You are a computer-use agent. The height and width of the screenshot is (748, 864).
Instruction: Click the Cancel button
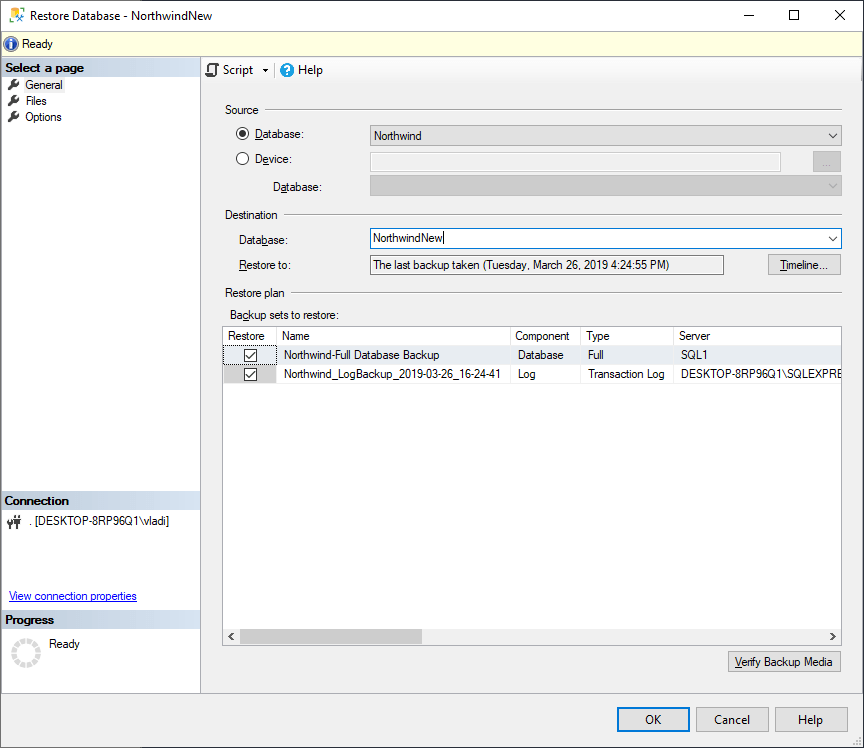click(732, 720)
